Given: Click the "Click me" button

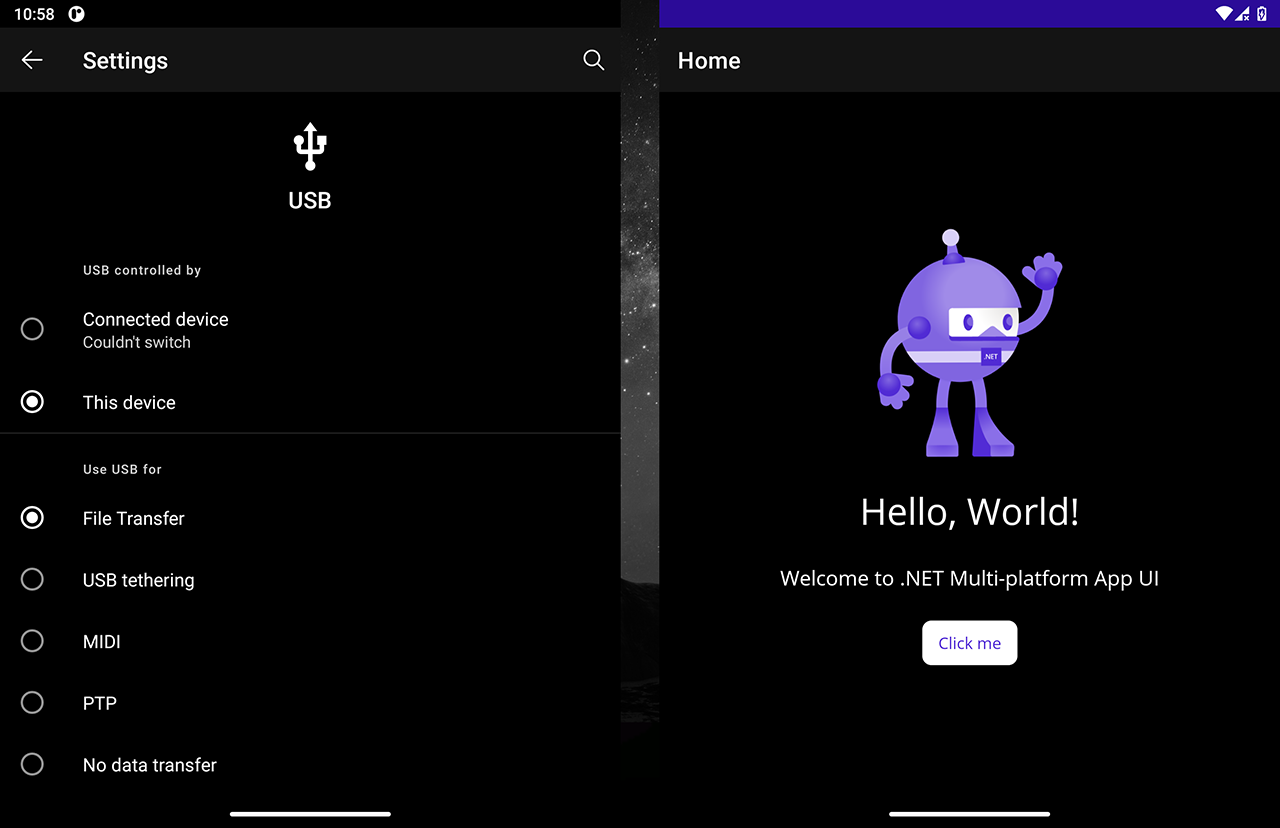Looking at the screenshot, I should [969, 643].
